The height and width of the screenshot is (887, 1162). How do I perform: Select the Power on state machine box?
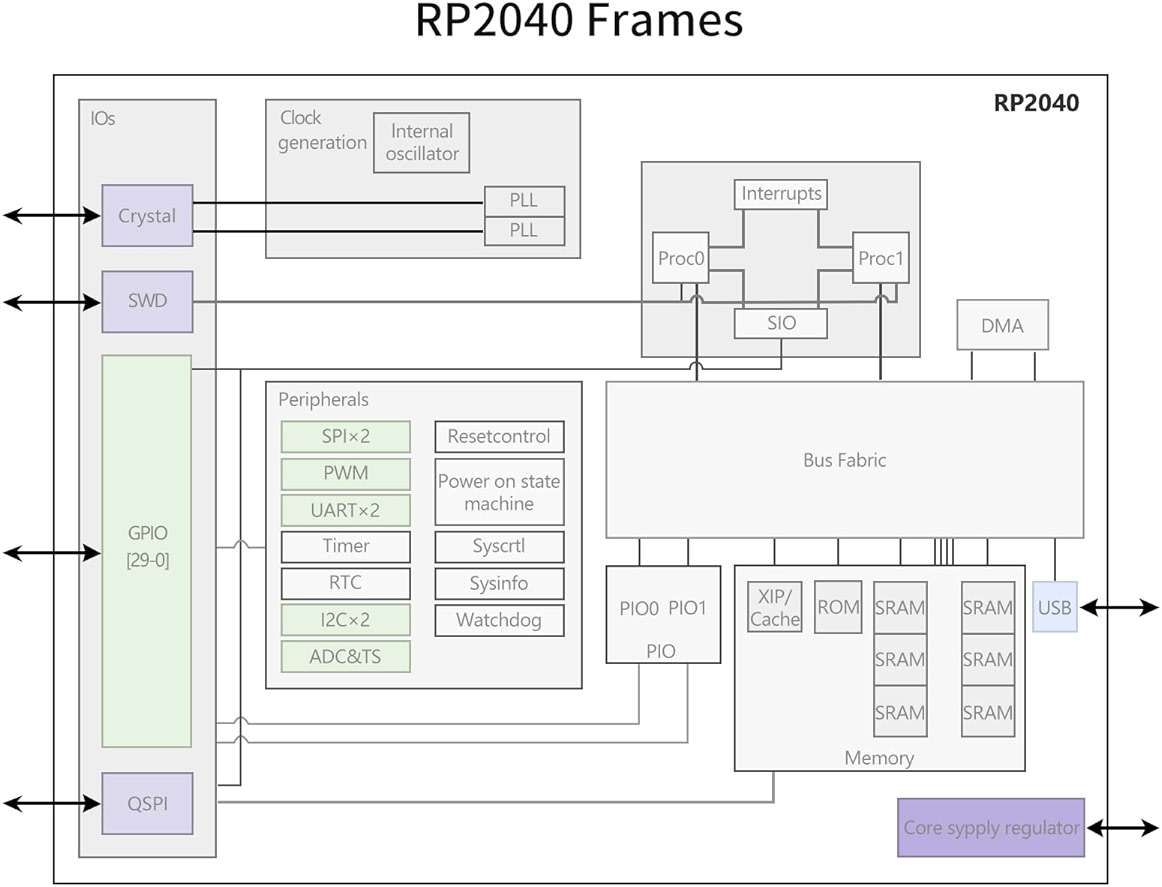pos(499,492)
